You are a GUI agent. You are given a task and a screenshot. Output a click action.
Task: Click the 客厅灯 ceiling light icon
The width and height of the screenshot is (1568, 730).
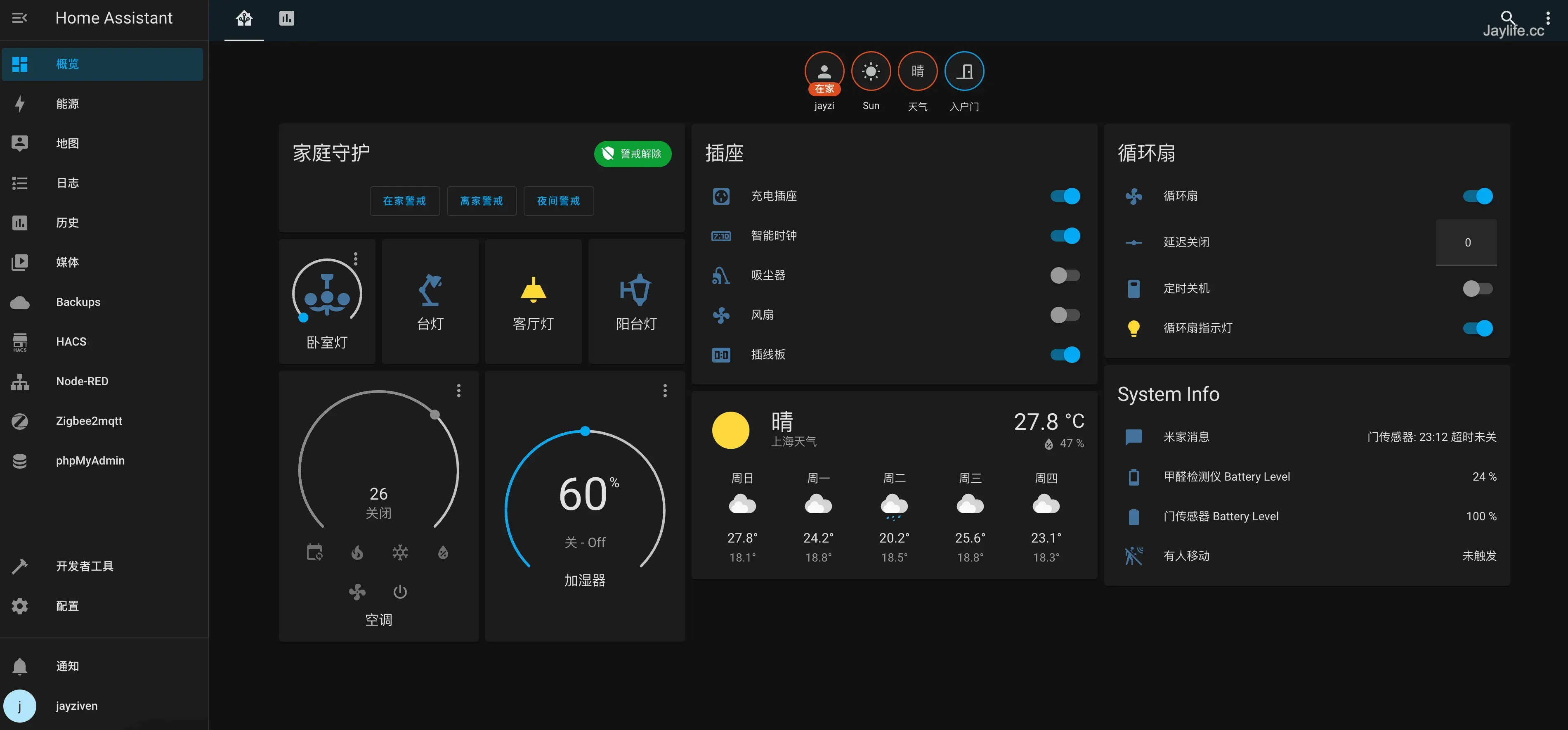click(533, 290)
